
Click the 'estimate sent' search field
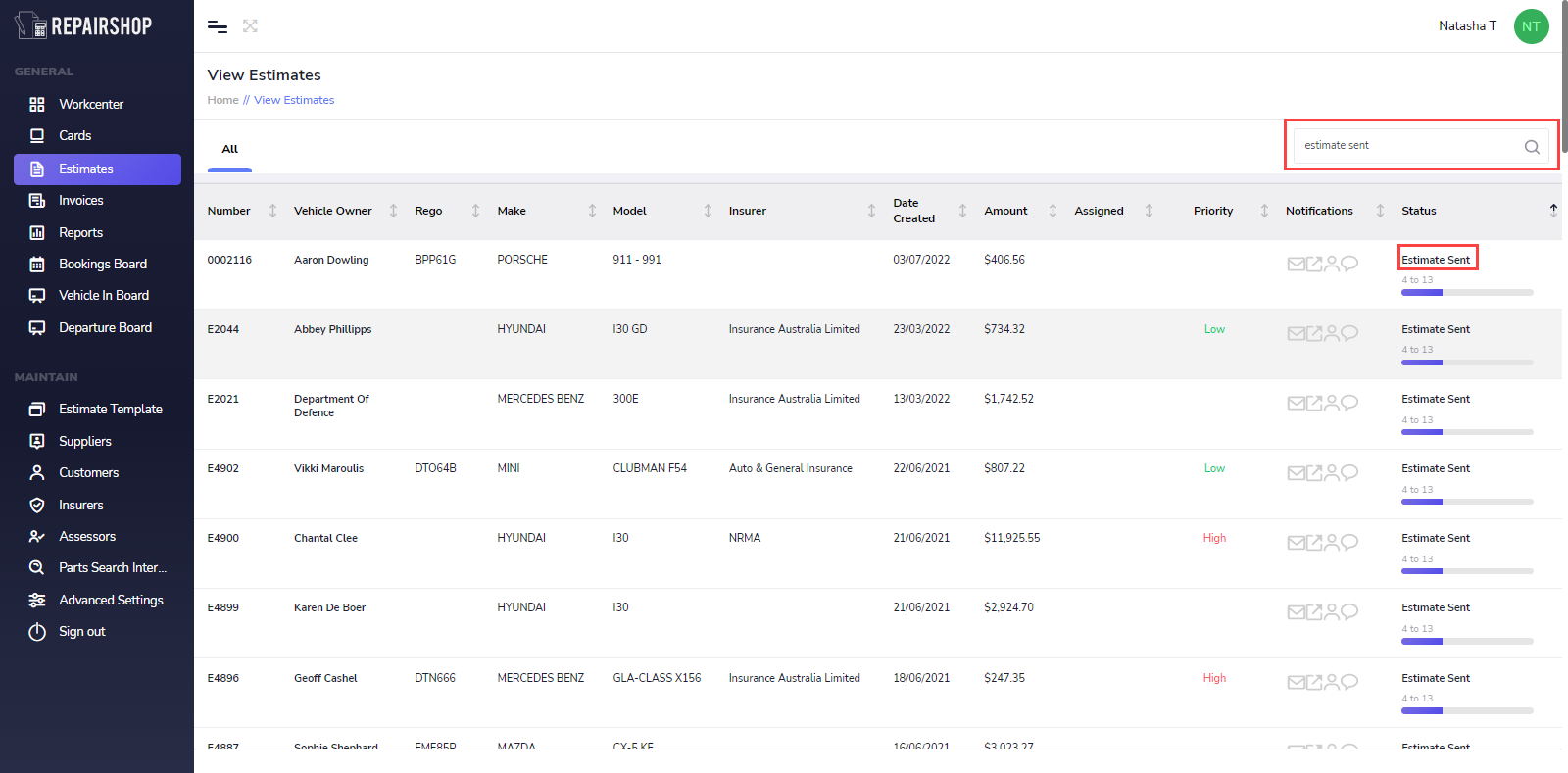tap(1406, 146)
